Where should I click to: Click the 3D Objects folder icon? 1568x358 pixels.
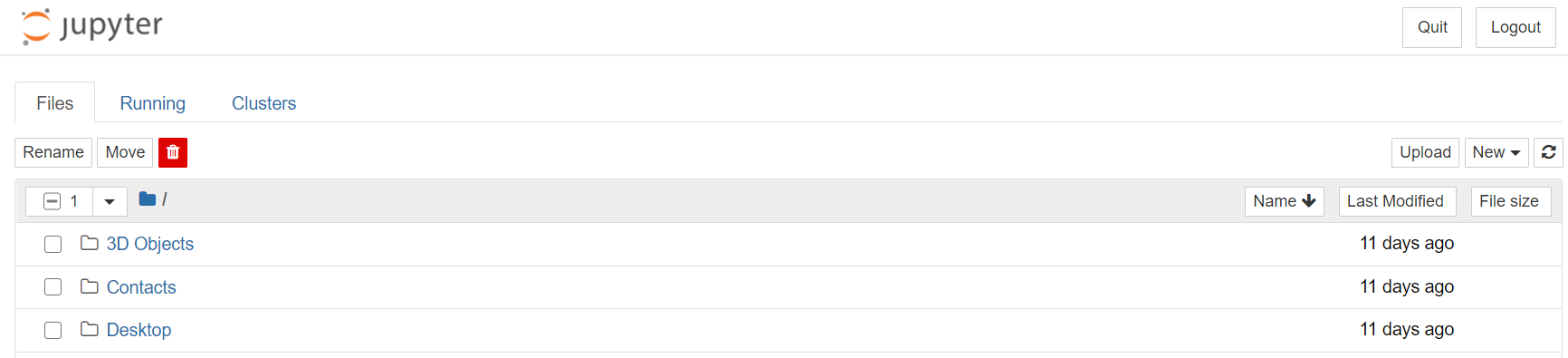click(x=89, y=243)
